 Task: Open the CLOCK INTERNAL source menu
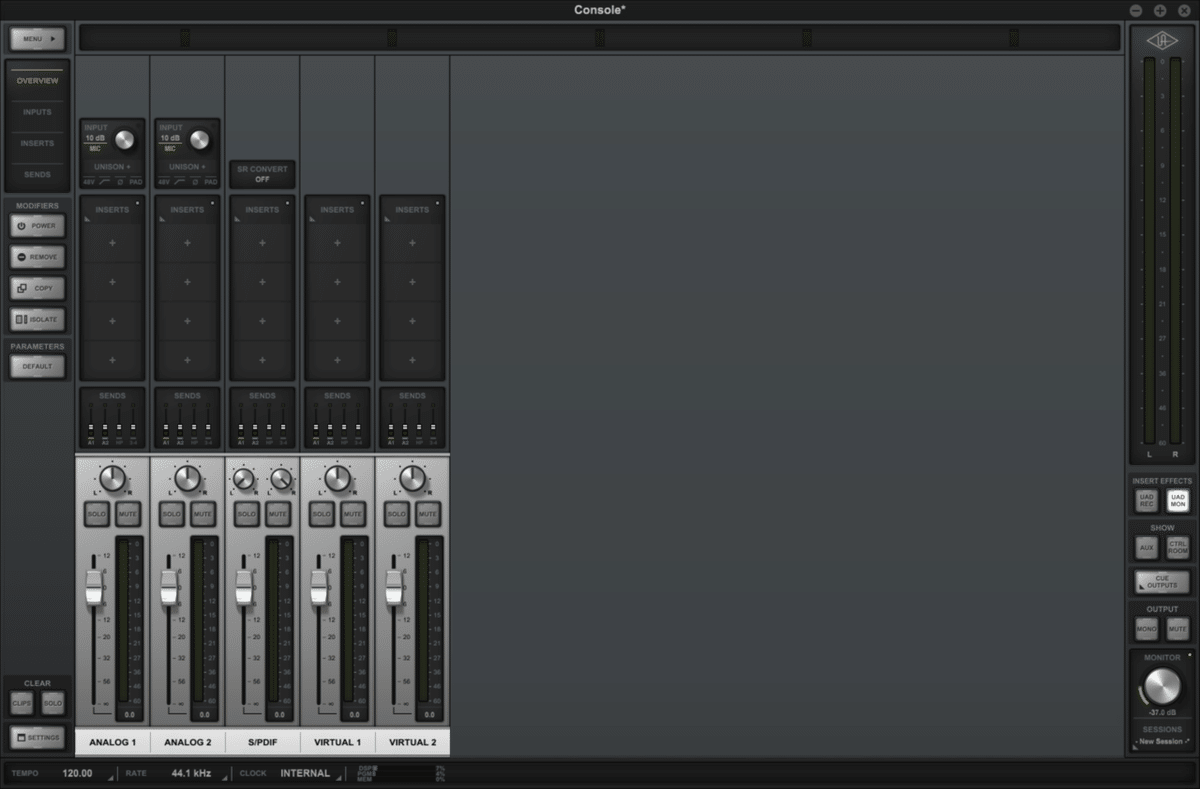click(x=305, y=773)
